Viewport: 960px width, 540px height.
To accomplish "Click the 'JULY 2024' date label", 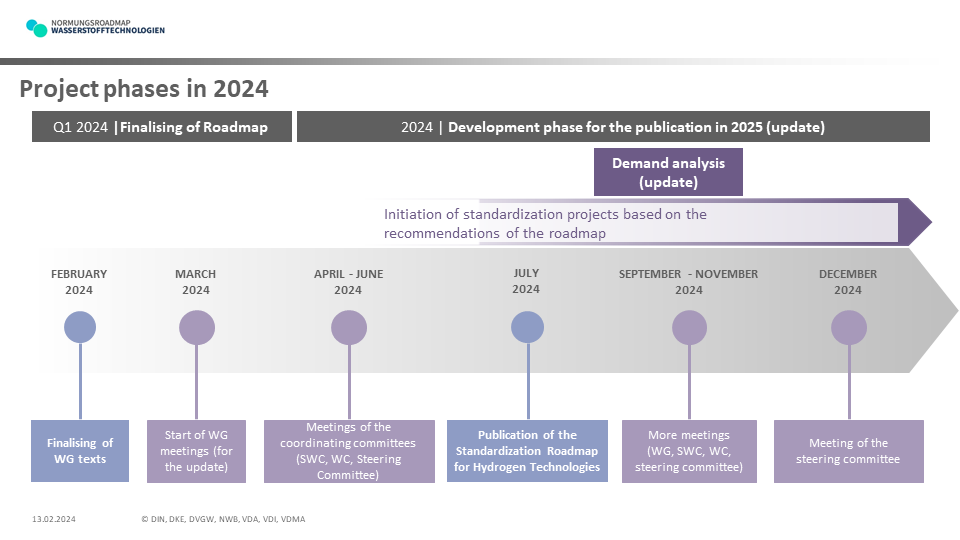I will (526, 280).
